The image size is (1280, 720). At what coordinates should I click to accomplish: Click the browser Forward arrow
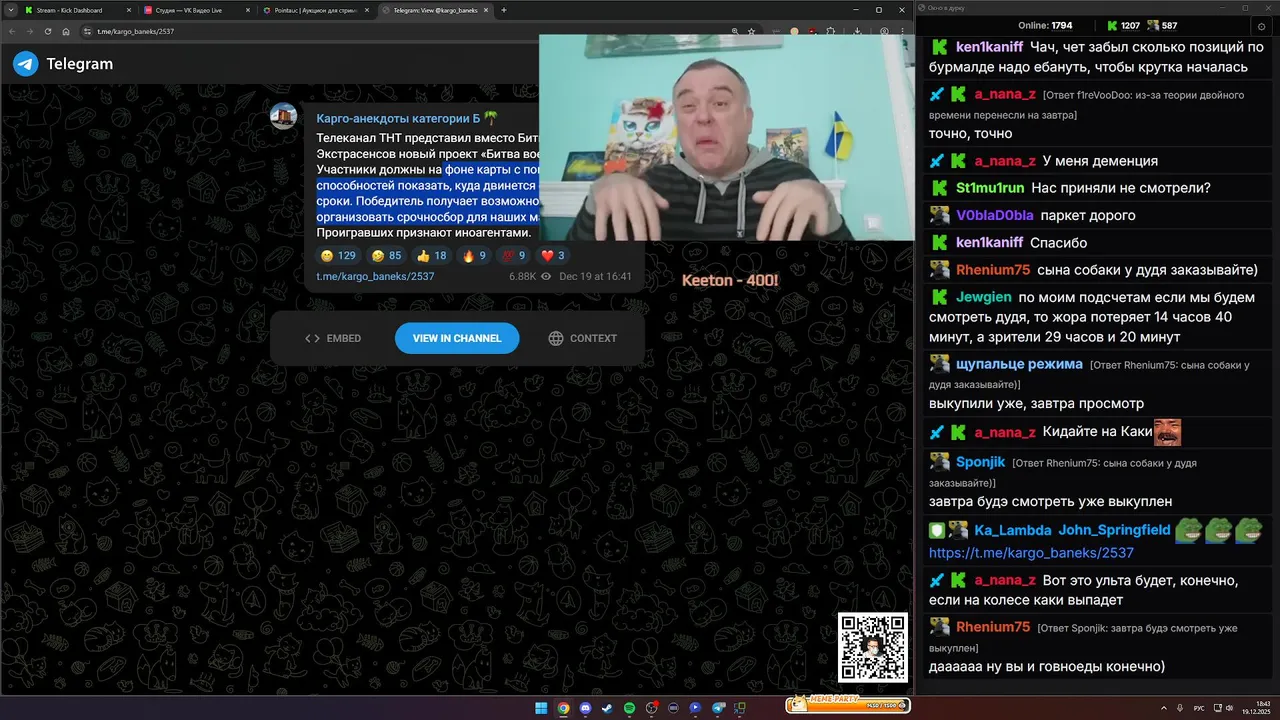pyautogui.click(x=30, y=31)
